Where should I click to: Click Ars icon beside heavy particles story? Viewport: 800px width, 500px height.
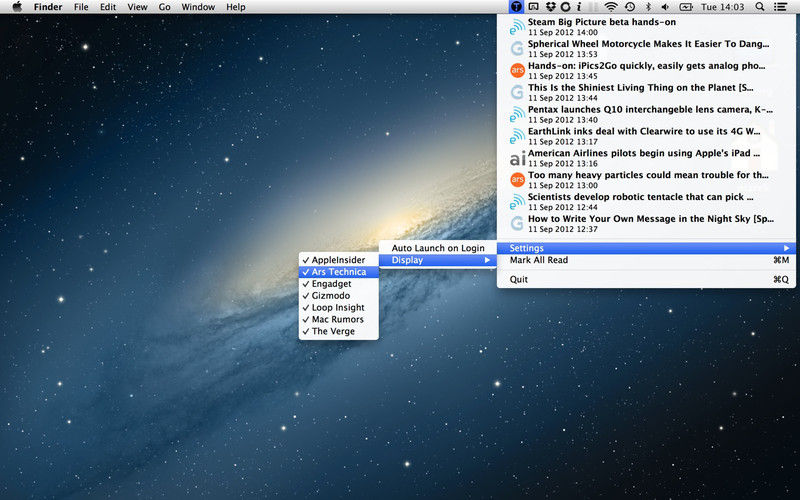pos(517,180)
